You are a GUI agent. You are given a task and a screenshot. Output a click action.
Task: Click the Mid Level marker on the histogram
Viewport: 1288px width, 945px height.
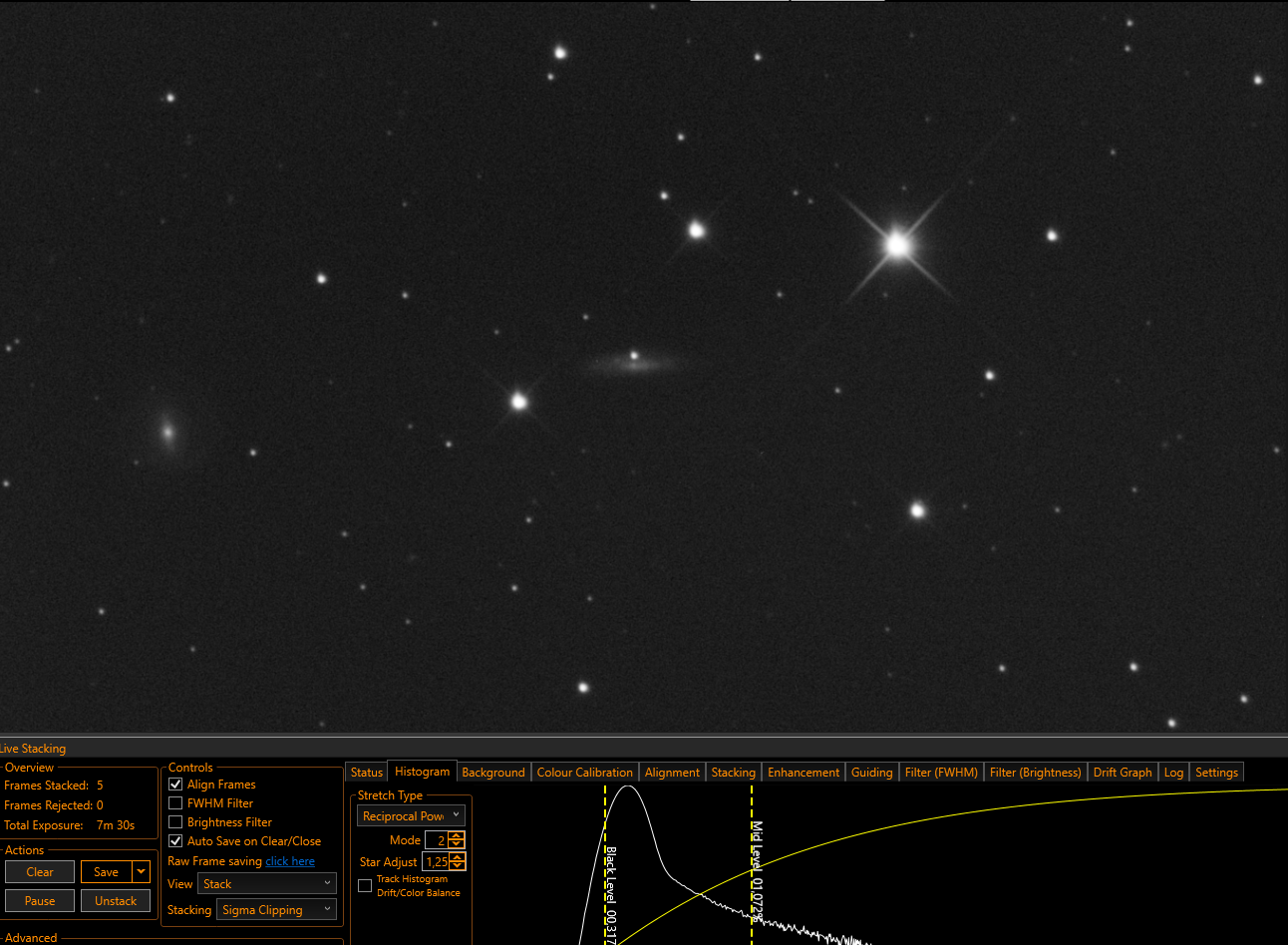point(752,863)
